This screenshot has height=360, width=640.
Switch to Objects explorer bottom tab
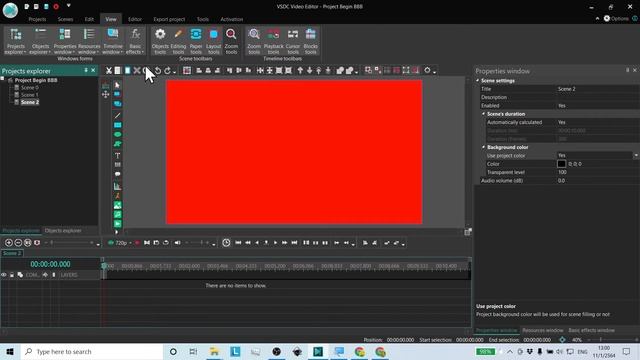pyautogui.click(x=63, y=231)
